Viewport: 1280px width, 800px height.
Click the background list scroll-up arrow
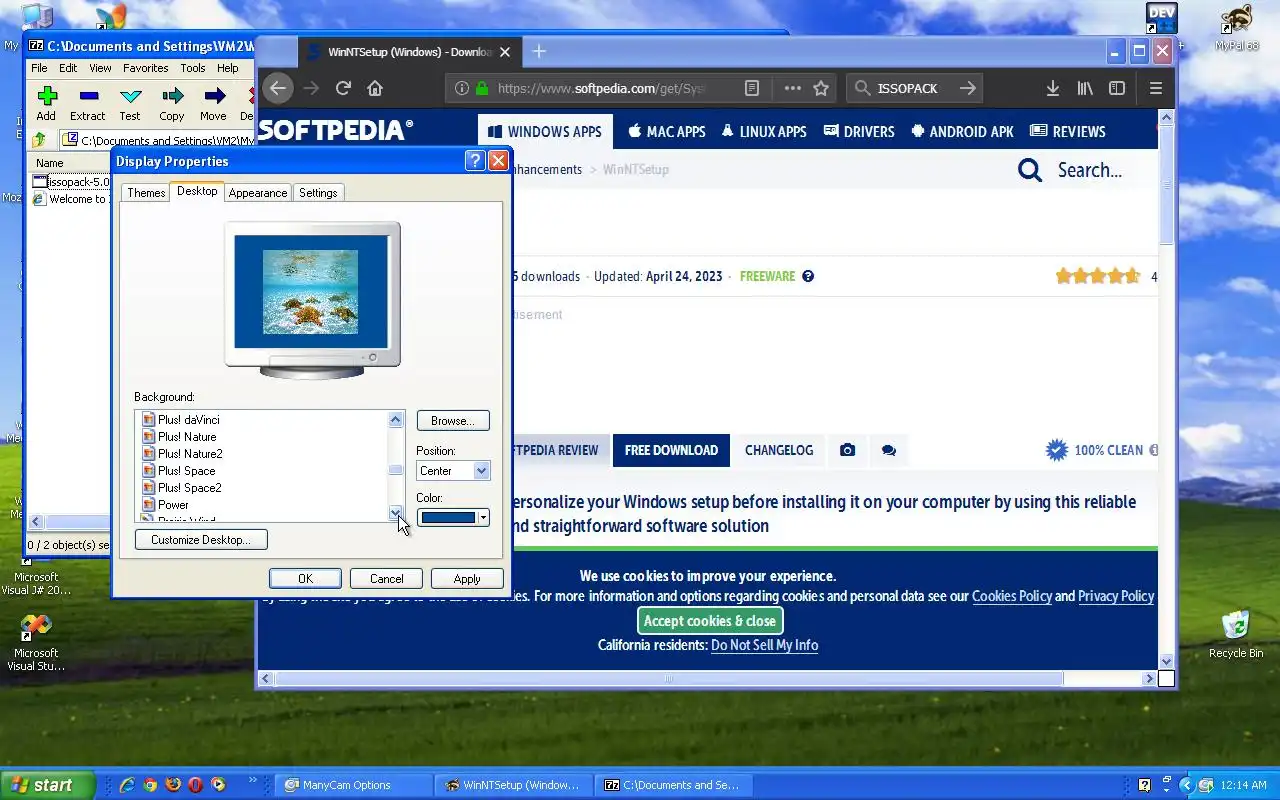(396, 420)
